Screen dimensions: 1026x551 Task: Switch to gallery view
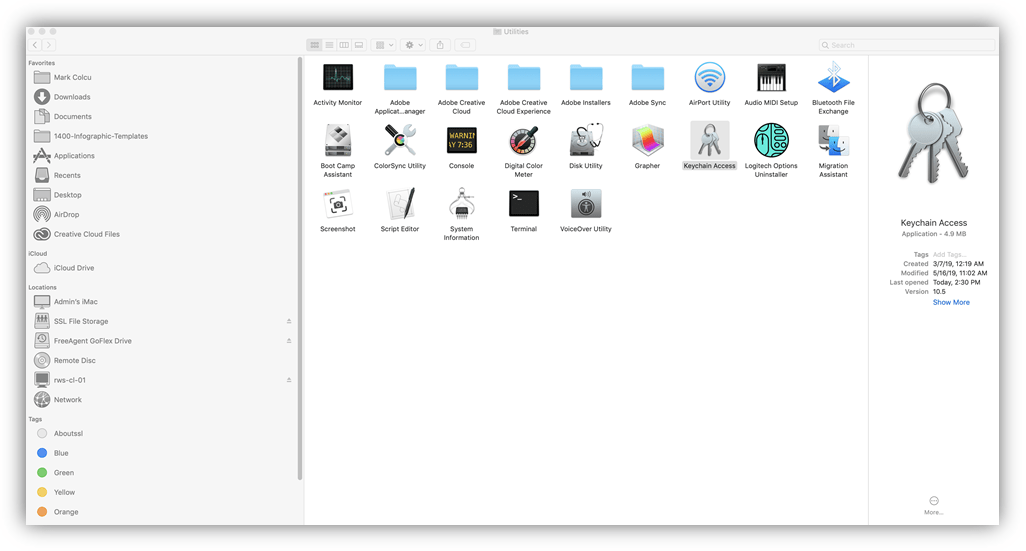[x=359, y=45]
